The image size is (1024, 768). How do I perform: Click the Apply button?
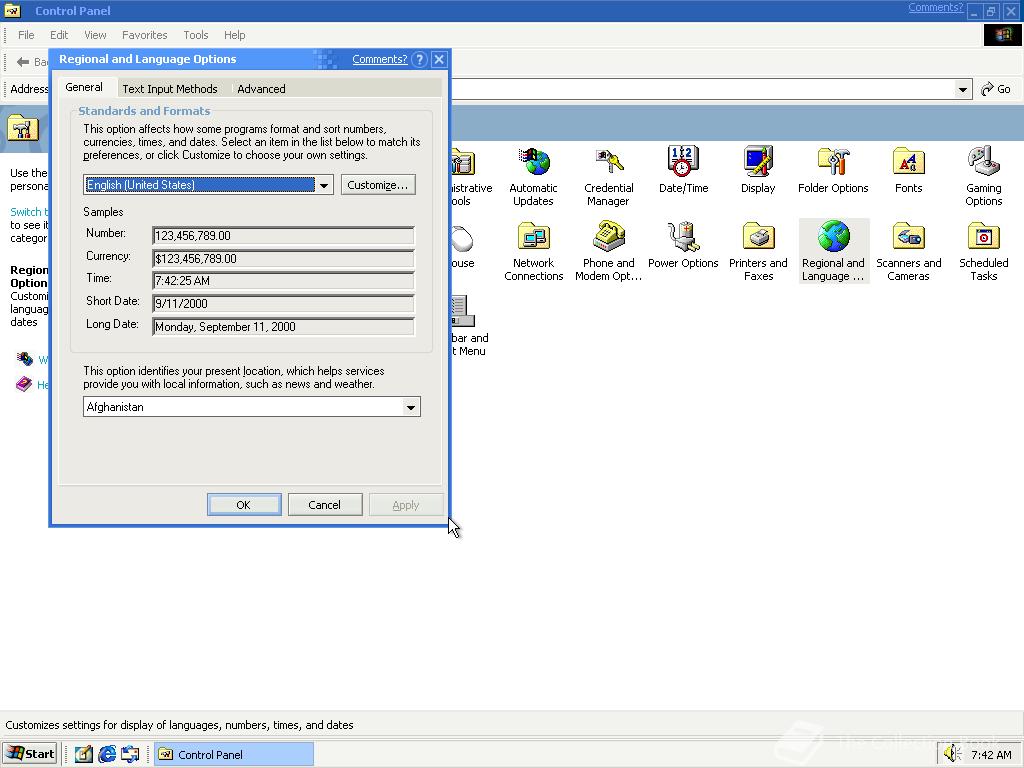[x=406, y=505]
